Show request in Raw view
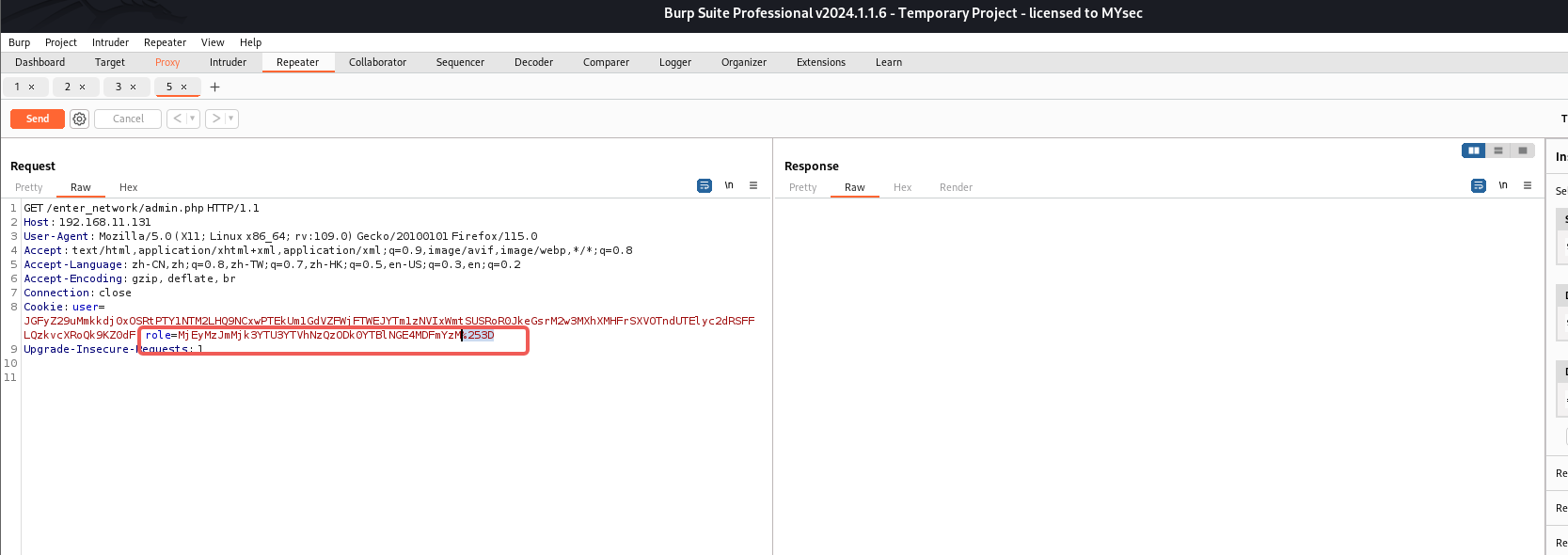This screenshot has height=555, width=1568. click(81, 187)
